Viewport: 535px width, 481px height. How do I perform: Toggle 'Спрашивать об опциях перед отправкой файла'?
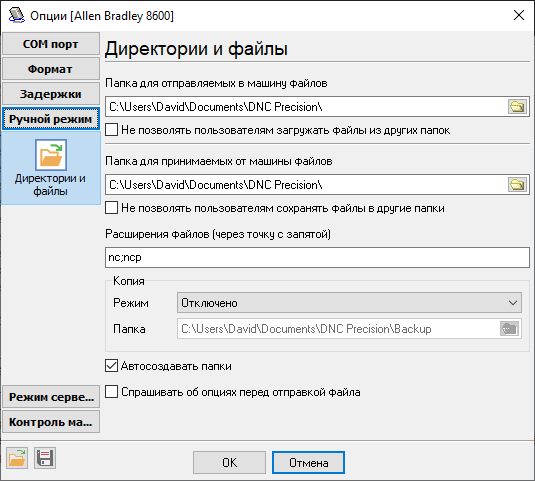tap(112, 392)
